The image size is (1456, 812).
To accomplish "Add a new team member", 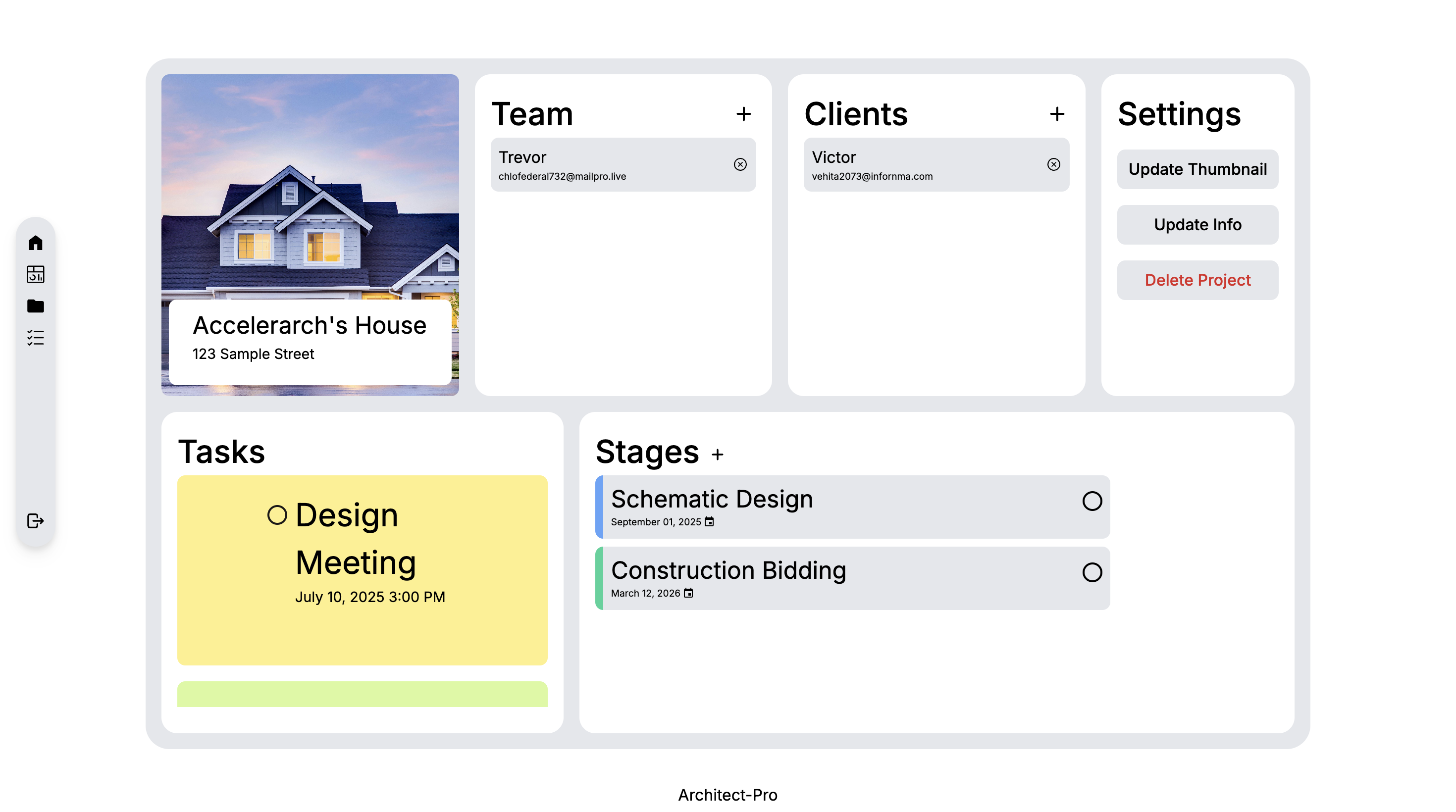I will point(744,114).
